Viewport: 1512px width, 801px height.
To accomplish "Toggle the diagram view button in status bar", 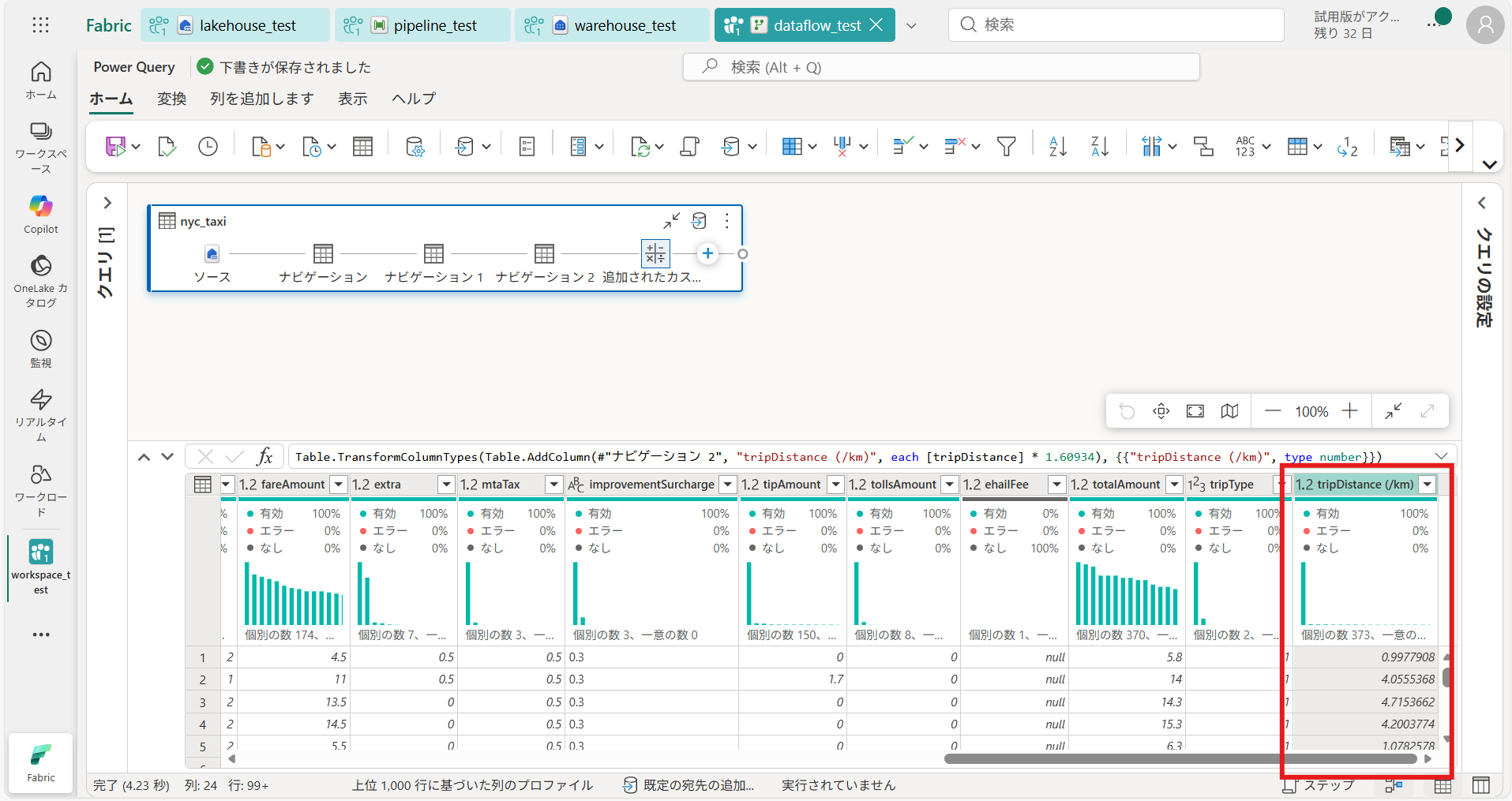I will (x=1394, y=785).
